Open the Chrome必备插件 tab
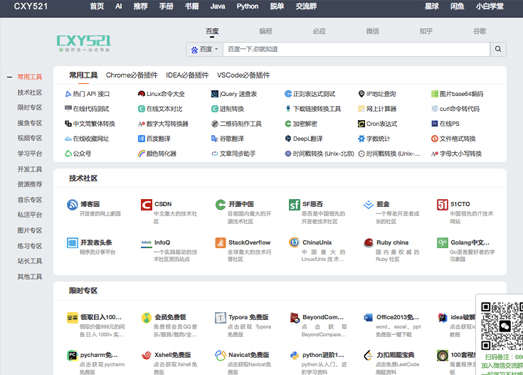This screenshot has width=523, height=375. [x=132, y=75]
